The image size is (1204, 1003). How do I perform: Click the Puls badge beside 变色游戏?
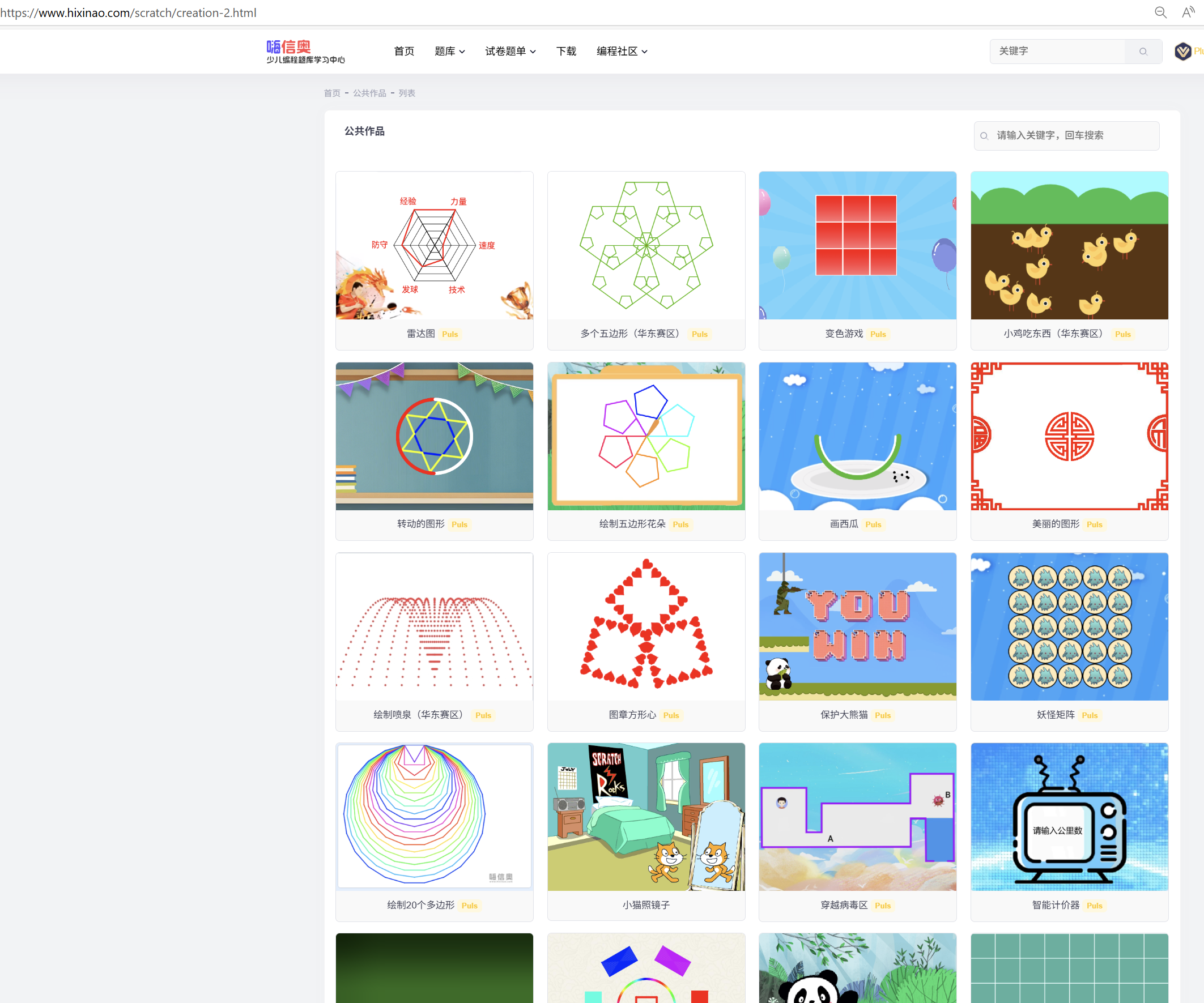pos(878,334)
